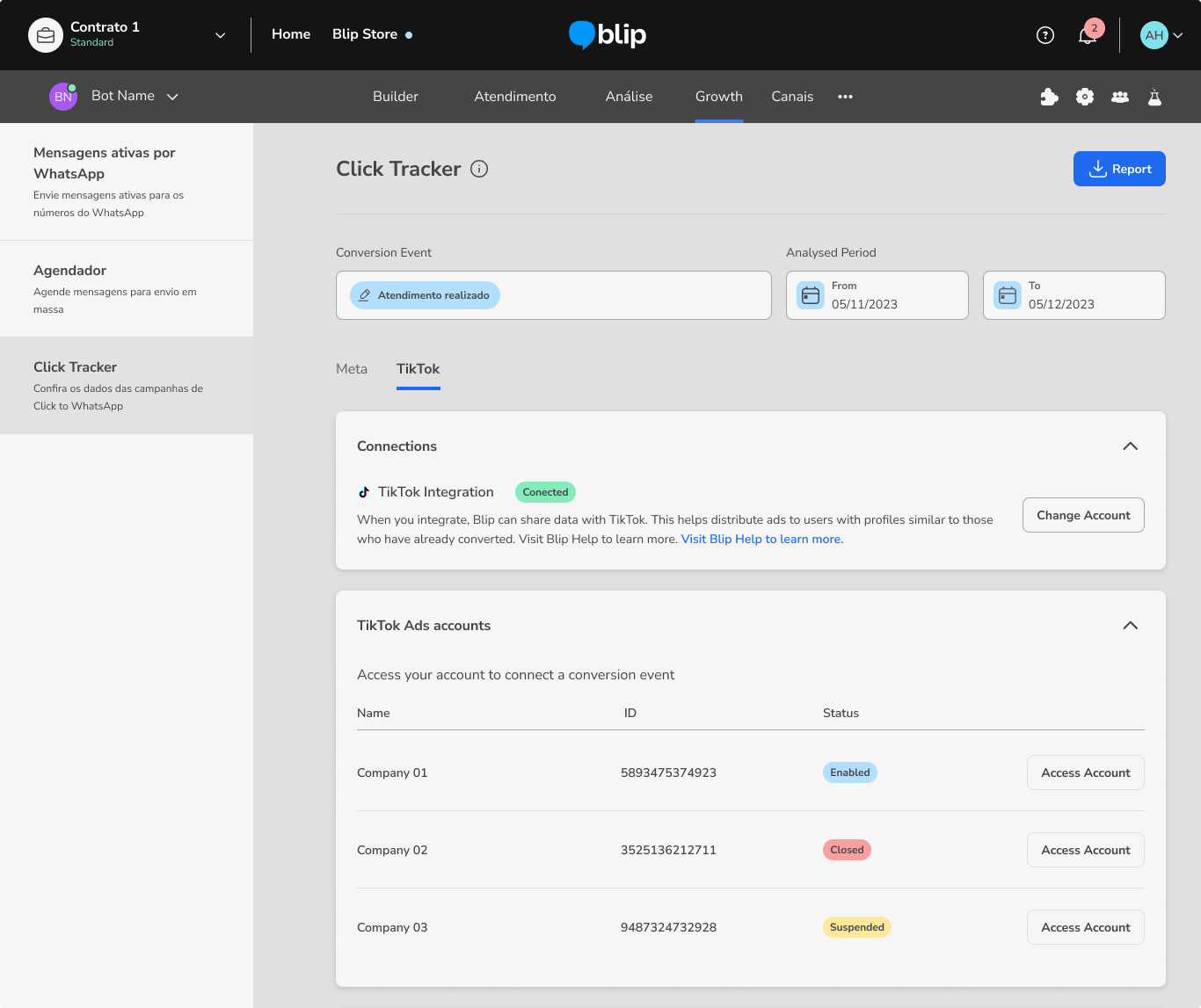This screenshot has width=1201, height=1008.
Task: Click the Click Tracker info icon
Action: point(479,169)
